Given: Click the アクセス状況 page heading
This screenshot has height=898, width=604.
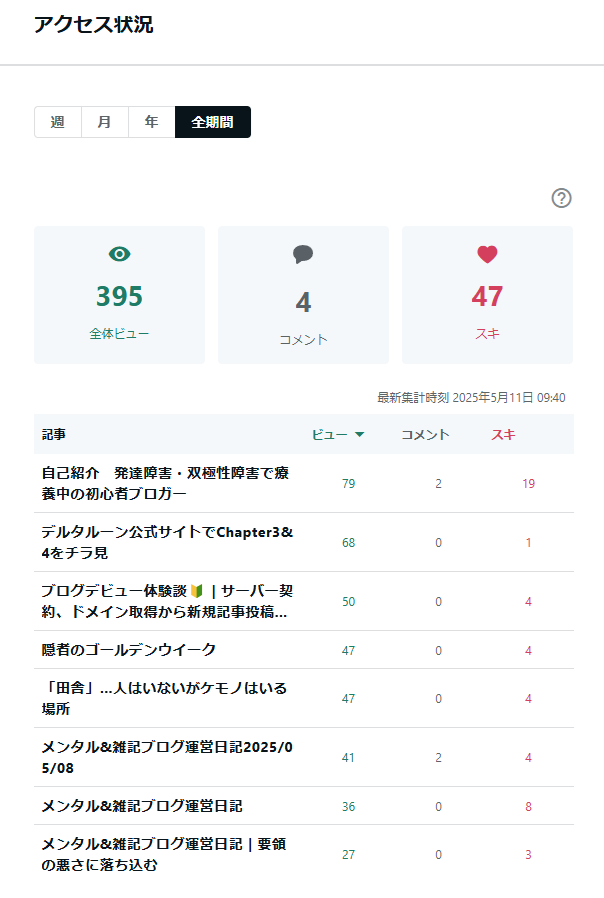Looking at the screenshot, I should tap(93, 25).
